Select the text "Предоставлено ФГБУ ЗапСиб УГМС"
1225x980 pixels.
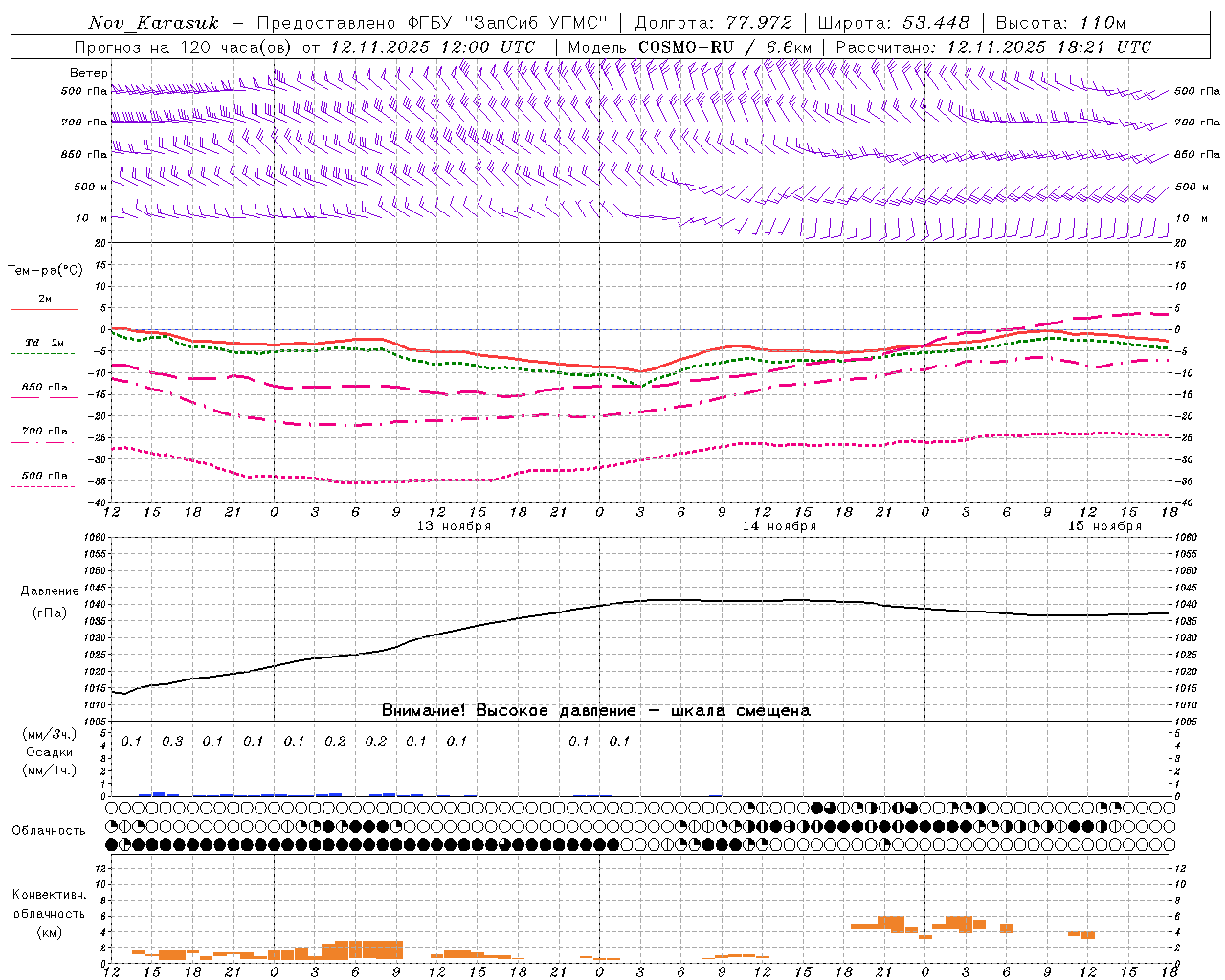pos(433,23)
